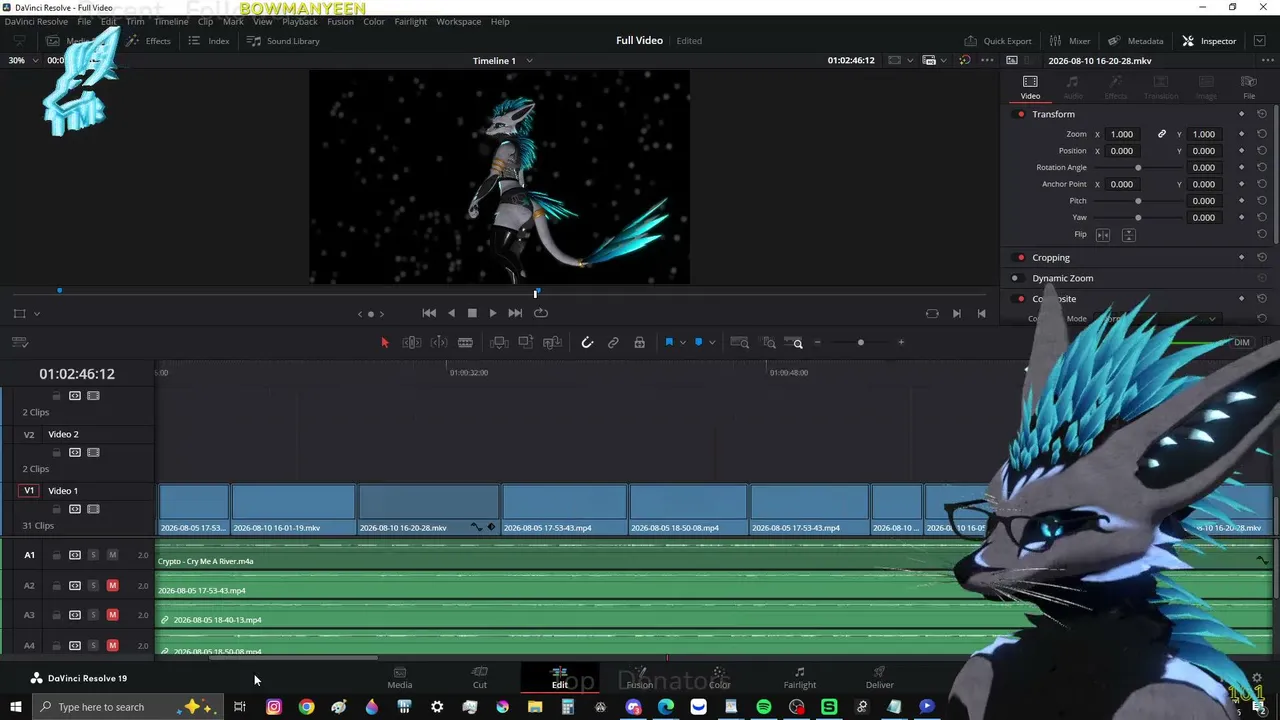Toggle Linked Selection chain icon

pyautogui.click(x=613, y=343)
